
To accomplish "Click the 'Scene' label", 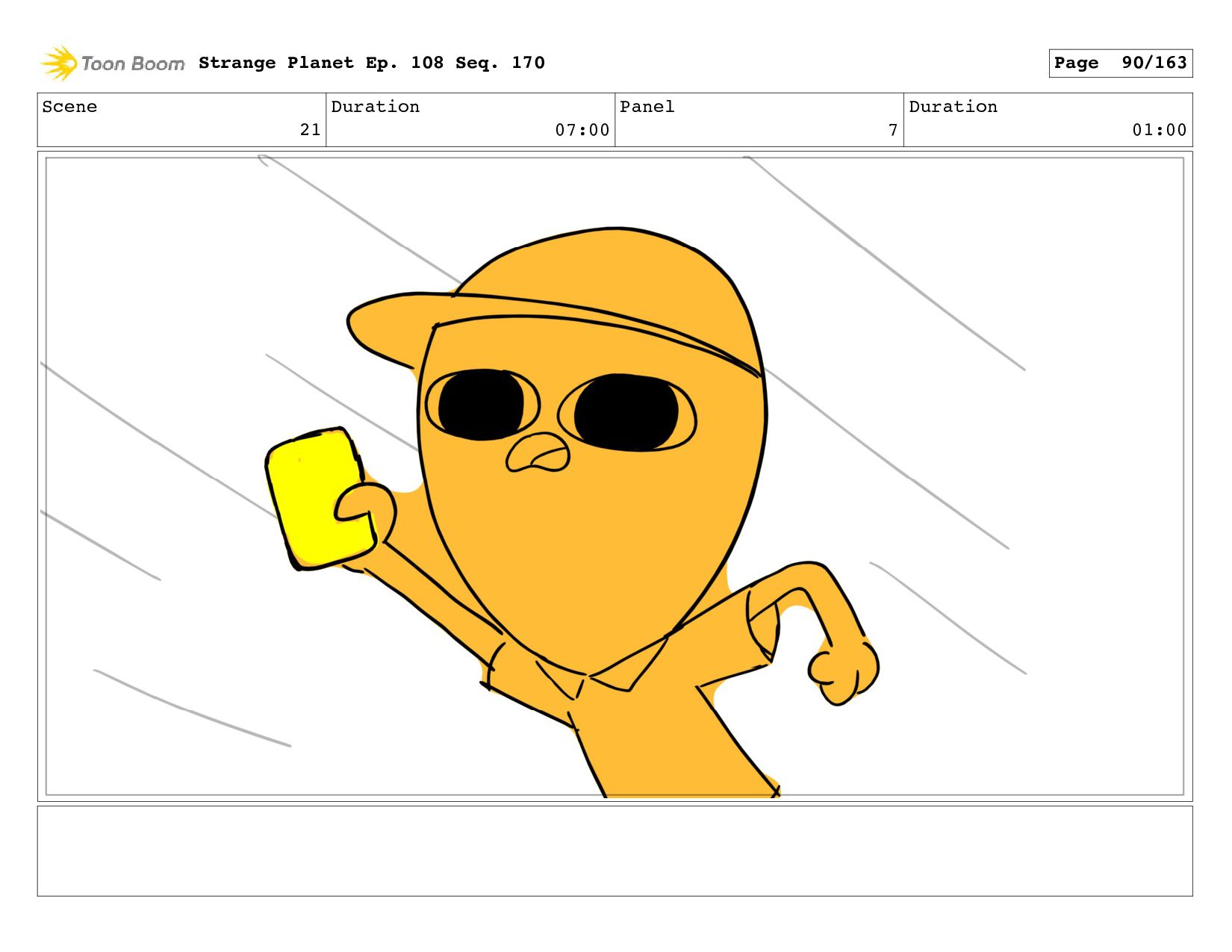I will (x=69, y=107).
